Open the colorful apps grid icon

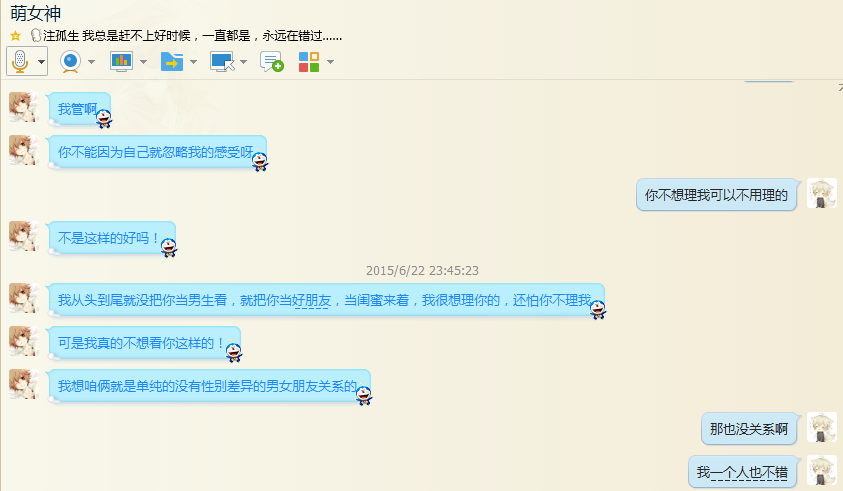309,62
